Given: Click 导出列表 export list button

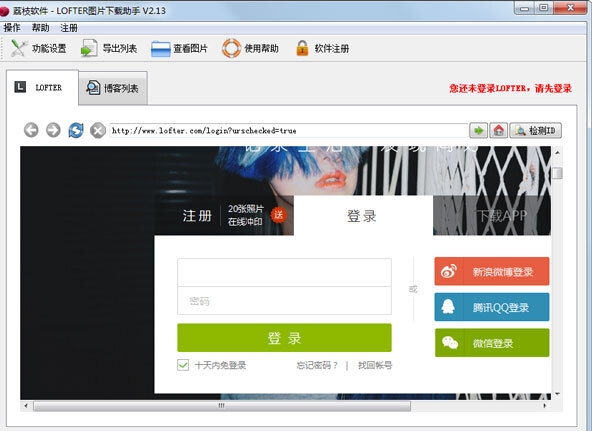Looking at the screenshot, I should point(109,48).
